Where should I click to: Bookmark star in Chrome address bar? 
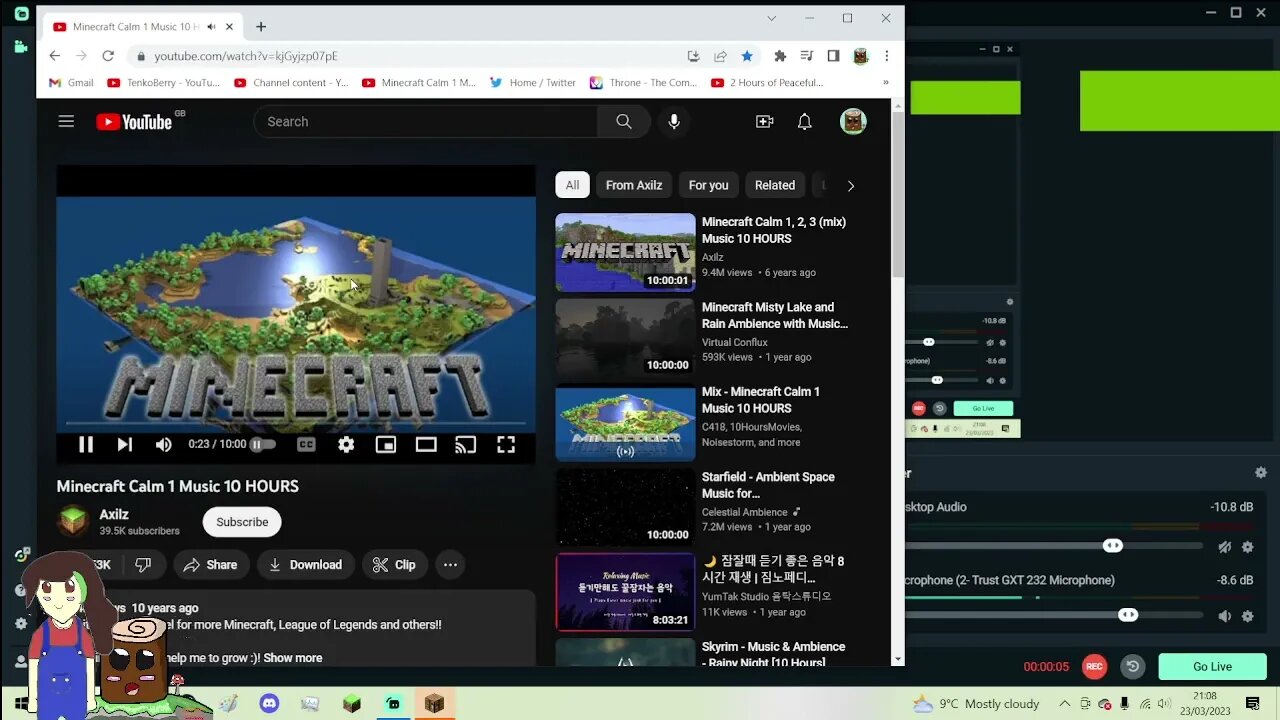tap(747, 56)
